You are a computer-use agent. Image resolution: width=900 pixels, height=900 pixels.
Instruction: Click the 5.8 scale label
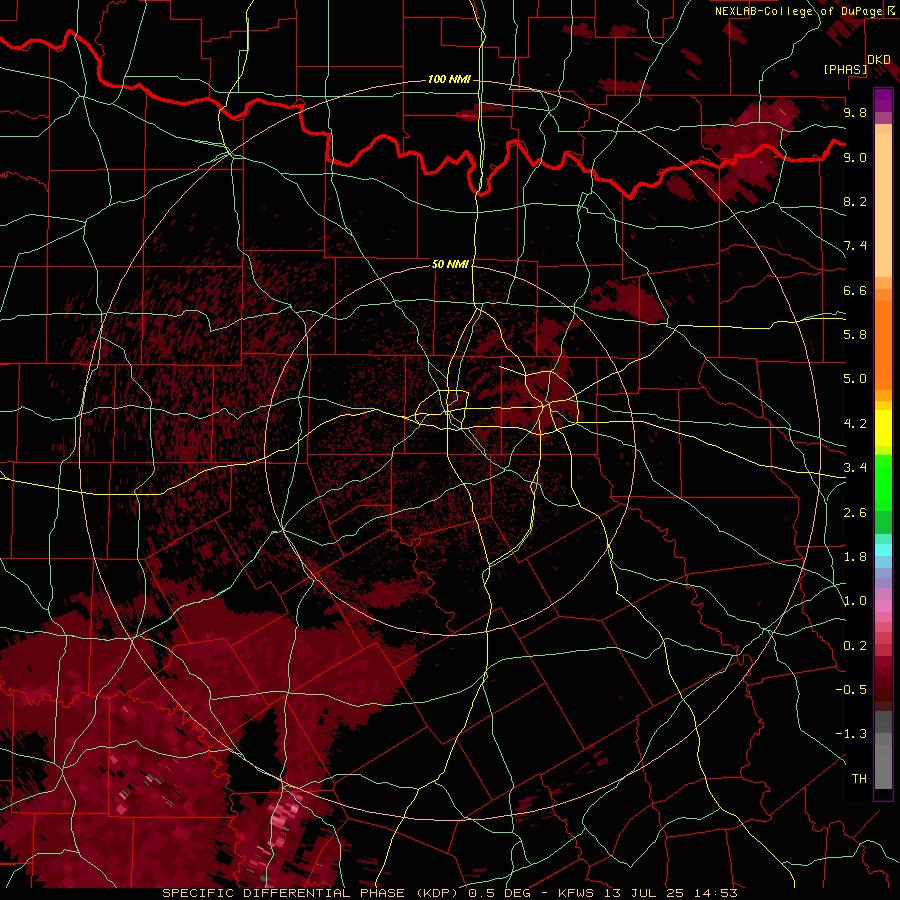click(855, 335)
